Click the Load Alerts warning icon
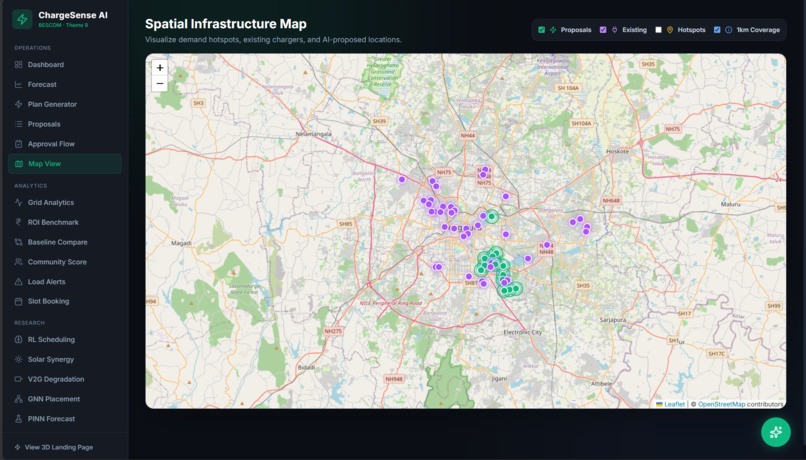806x460 pixels. [x=19, y=282]
